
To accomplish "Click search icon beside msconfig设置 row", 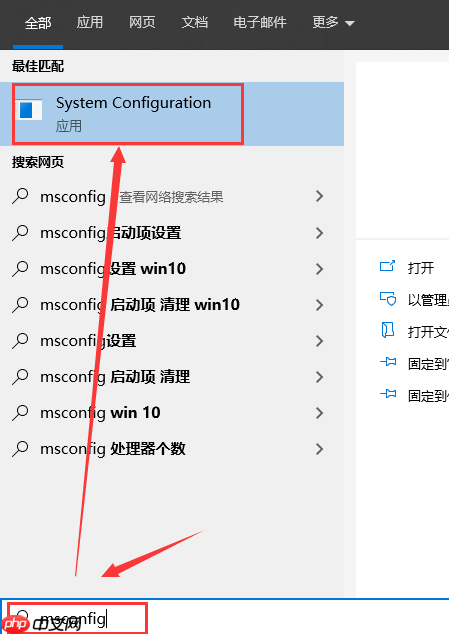I will [20, 341].
